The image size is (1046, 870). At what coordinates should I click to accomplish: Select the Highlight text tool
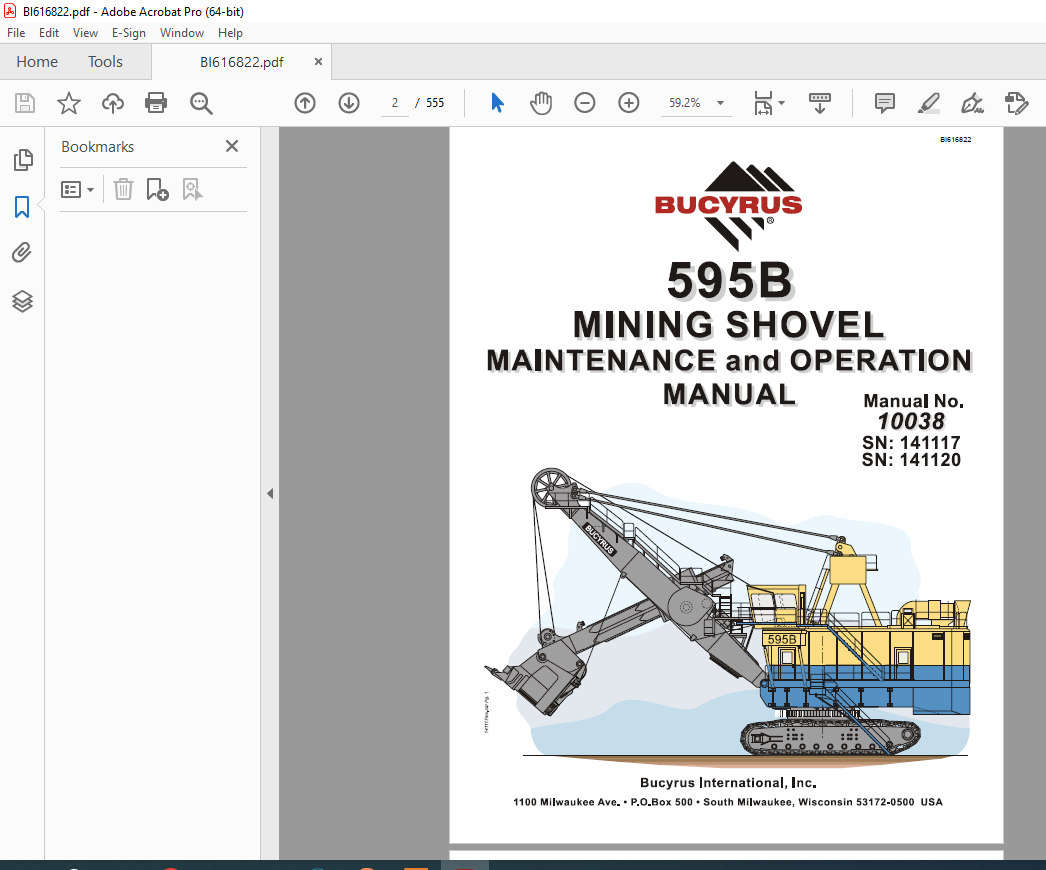point(929,103)
